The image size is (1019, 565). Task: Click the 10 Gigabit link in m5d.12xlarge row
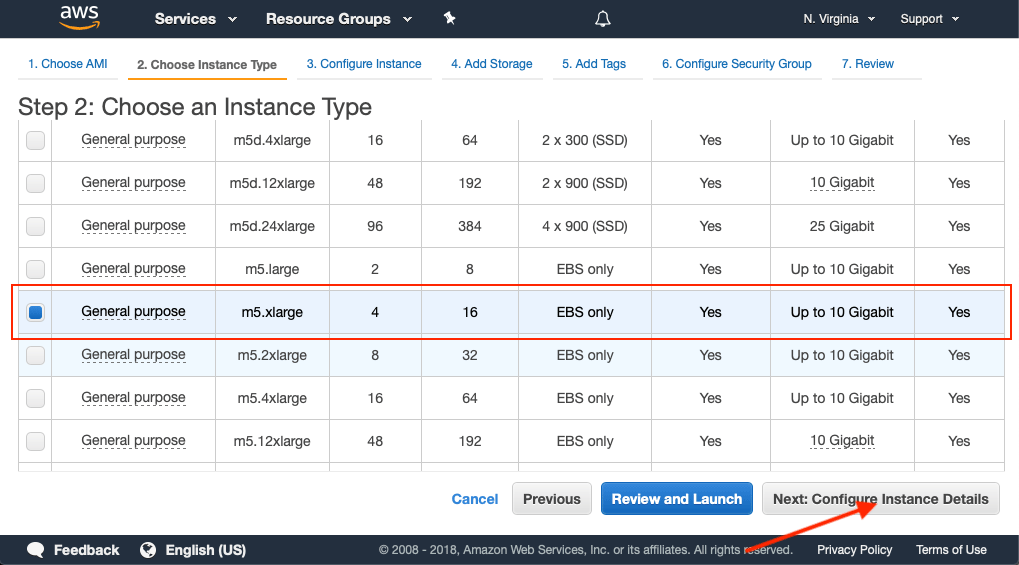tap(842, 183)
